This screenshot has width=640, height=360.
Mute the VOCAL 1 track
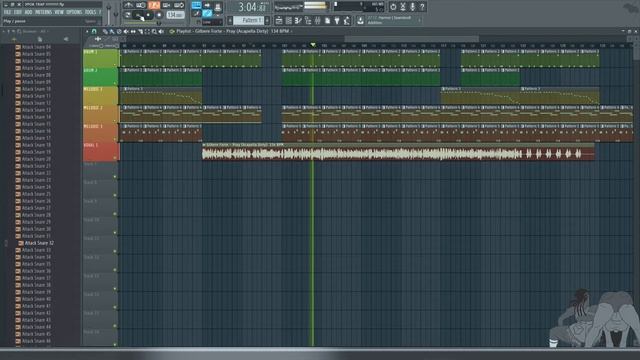coord(115,158)
